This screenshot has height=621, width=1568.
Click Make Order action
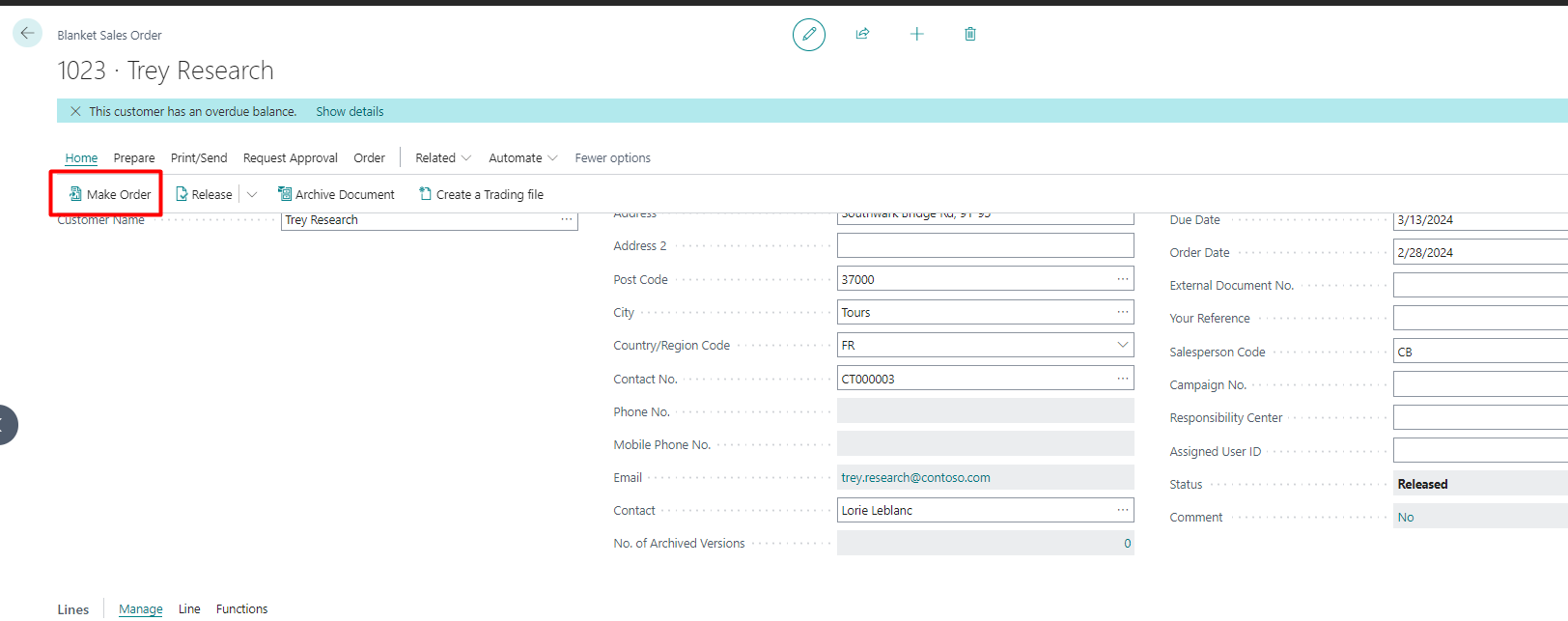coord(109,194)
